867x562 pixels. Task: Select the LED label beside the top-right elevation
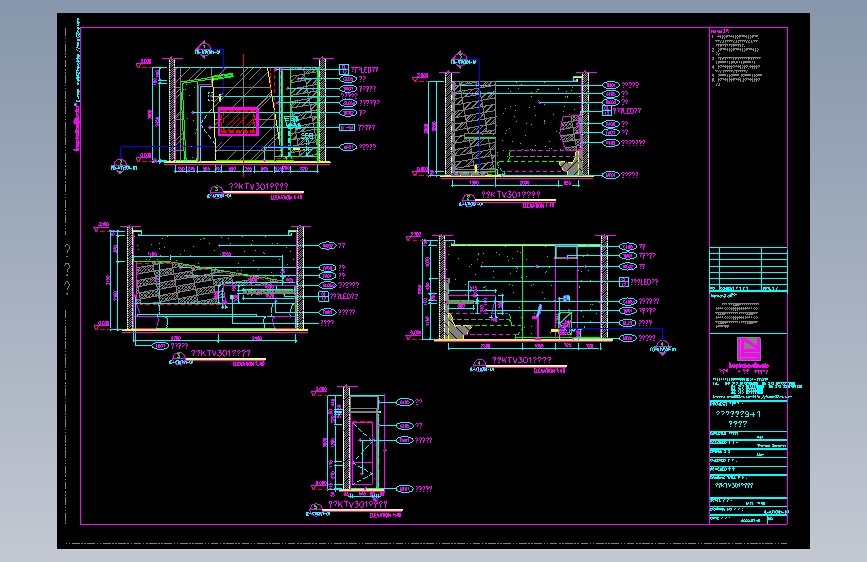[626, 111]
